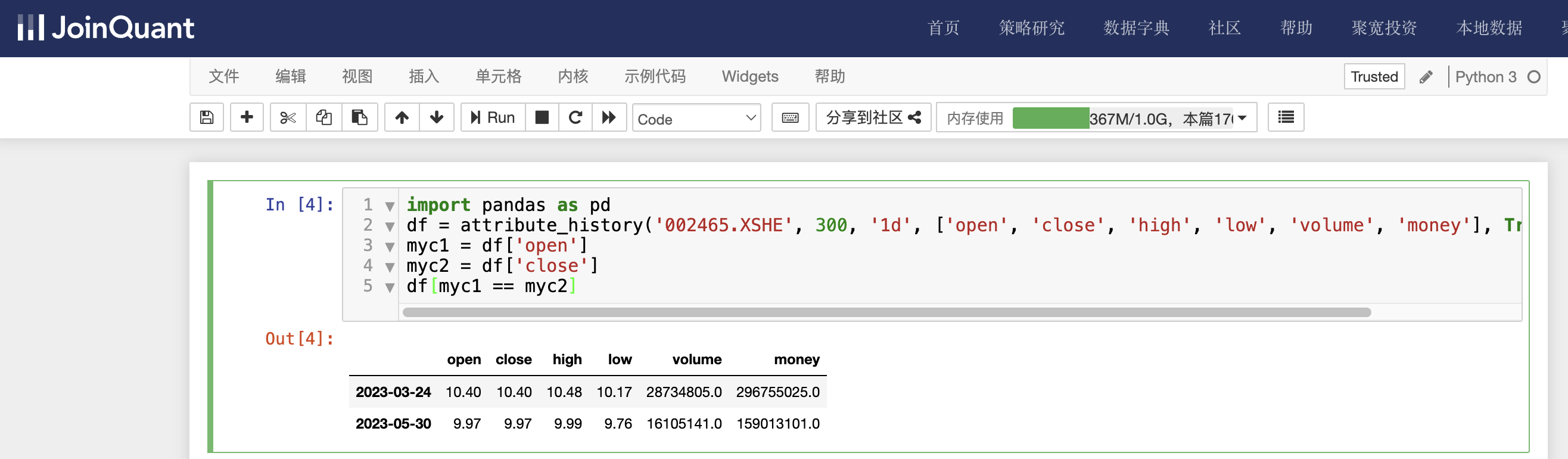1568x459 pixels.
Task: Open 数据字典 in the top navigation
Action: click(x=1137, y=27)
